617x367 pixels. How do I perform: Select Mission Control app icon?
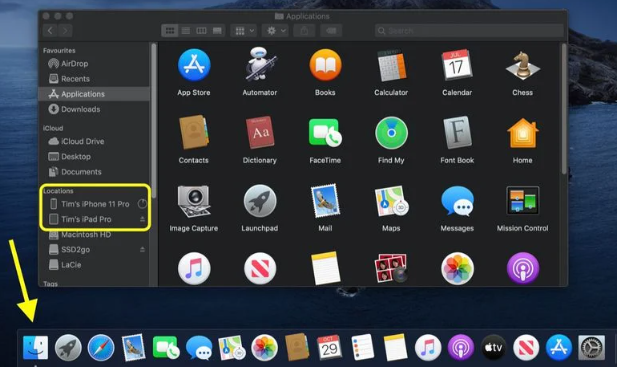523,201
